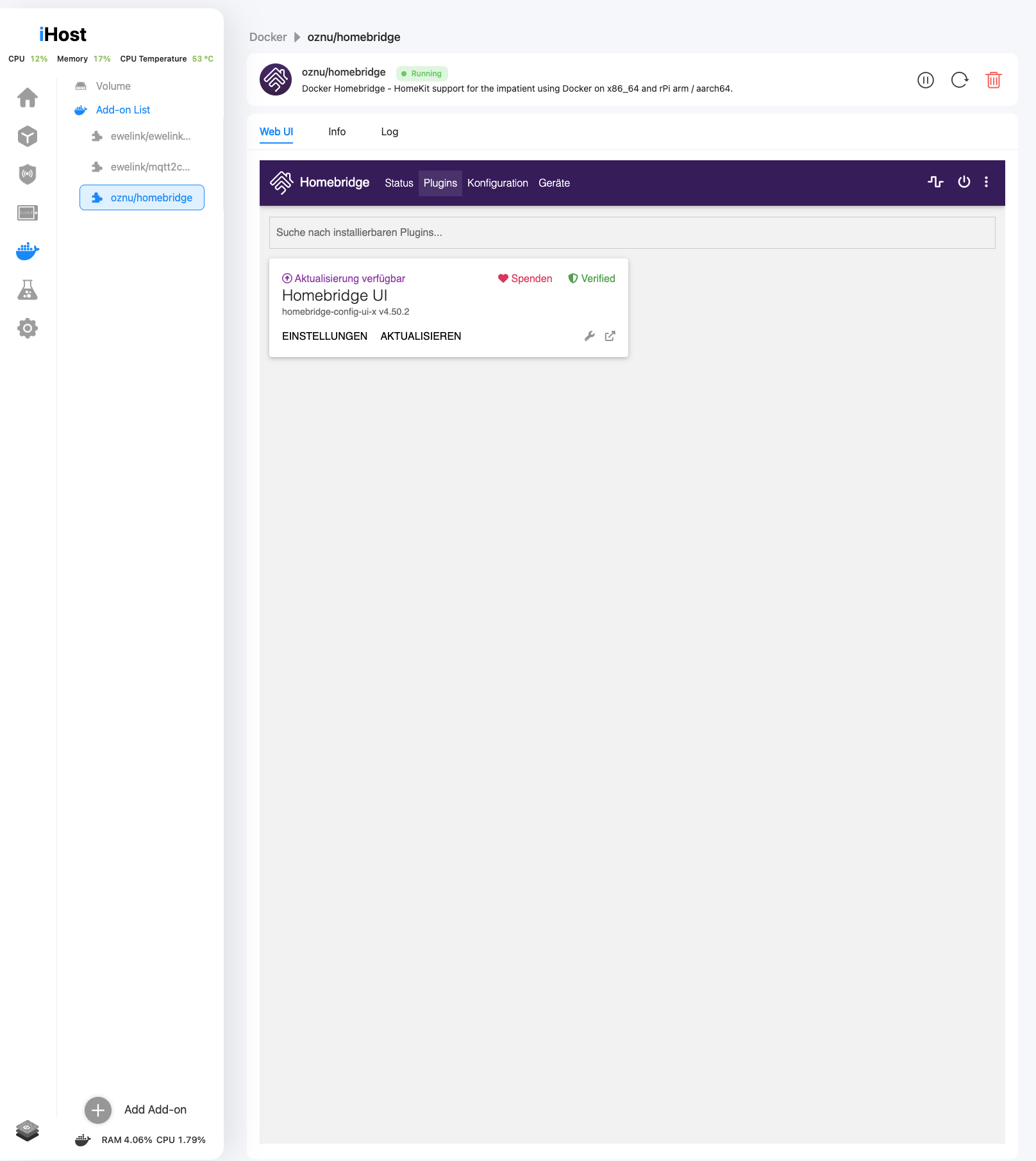The height and width of the screenshot is (1161, 1036).
Task: Click the Homebridge logo in purple navbar
Action: tap(281, 183)
